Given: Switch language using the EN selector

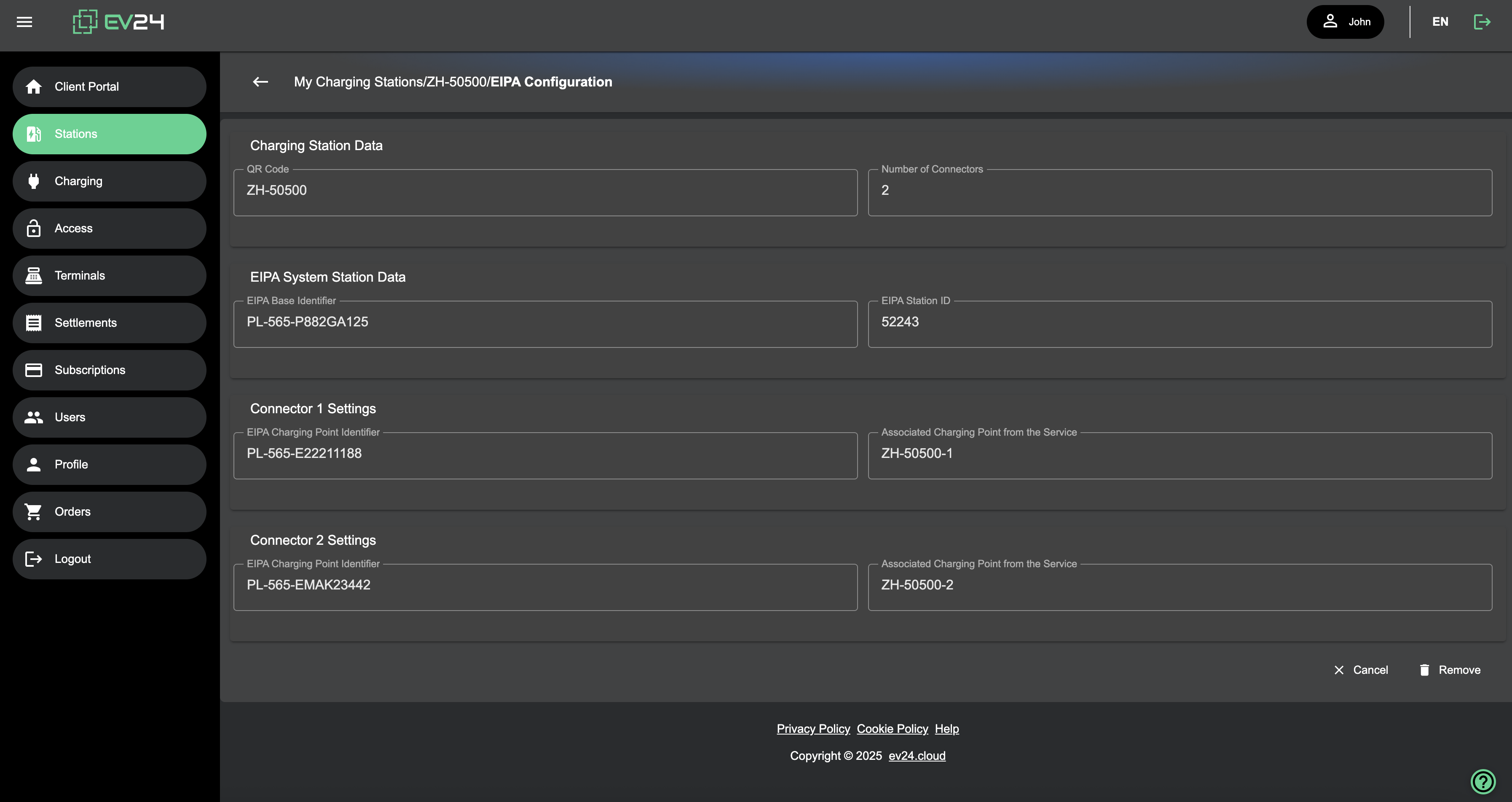Looking at the screenshot, I should pyautogui.click(x=1440, y=22).
